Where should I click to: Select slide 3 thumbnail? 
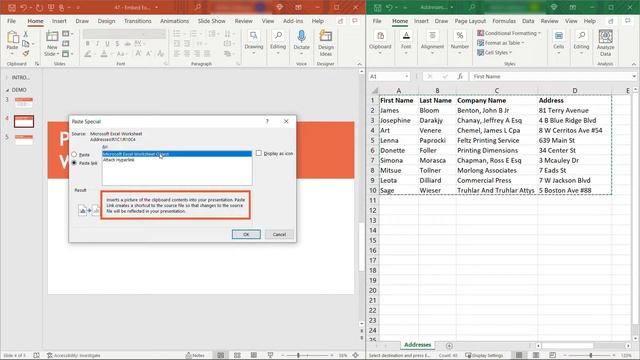24,102
